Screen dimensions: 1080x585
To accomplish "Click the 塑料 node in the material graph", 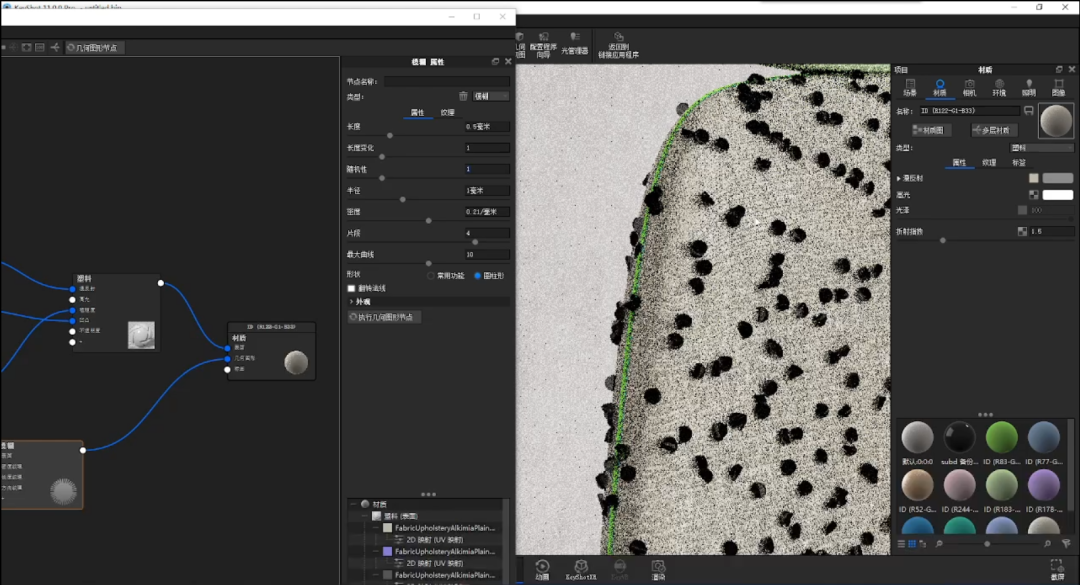I will tap(116, 312).
